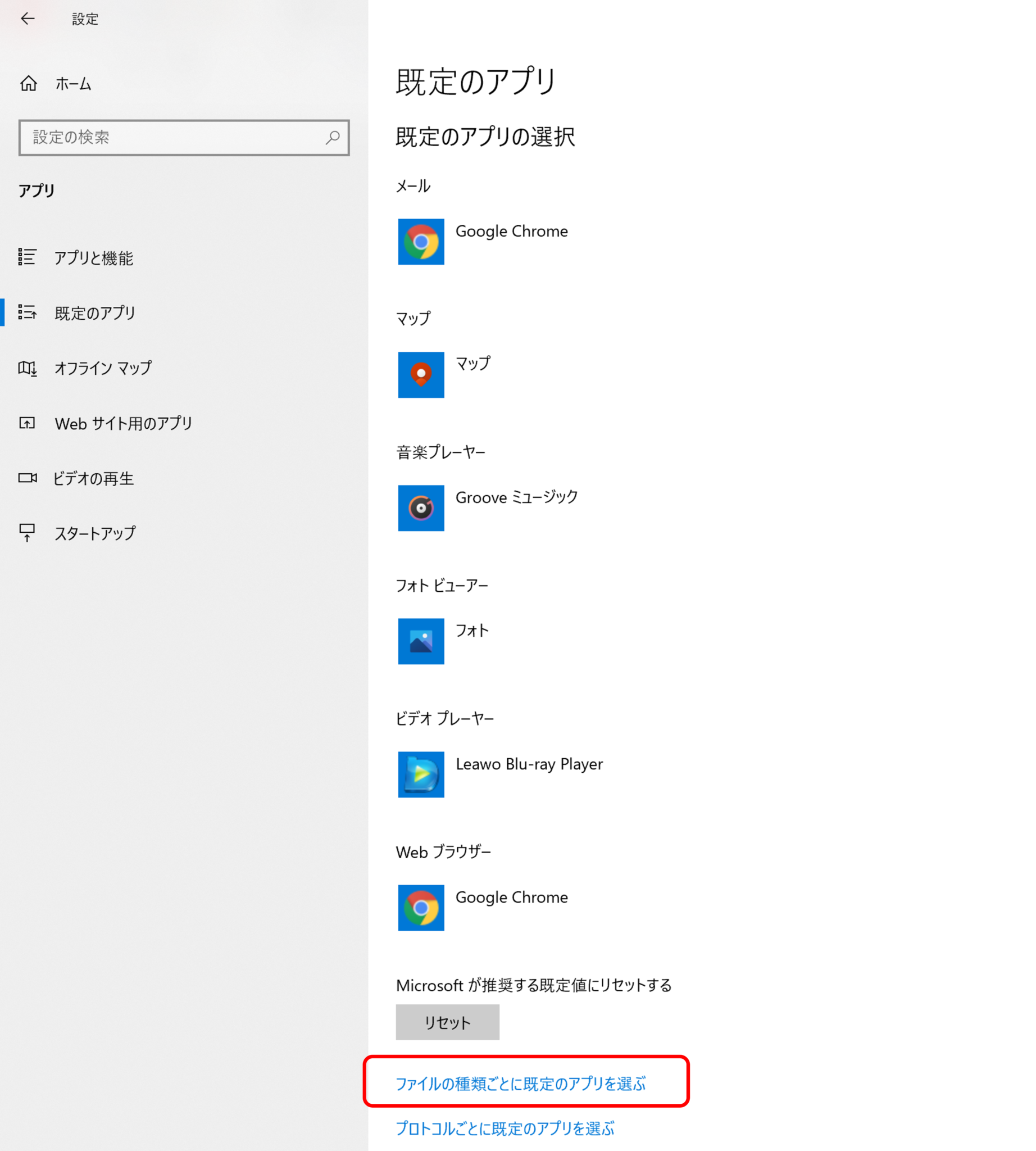This screenshot has width=1036, height=1151.
Task: Click the search magnifier icon
Action: (333, 137)
